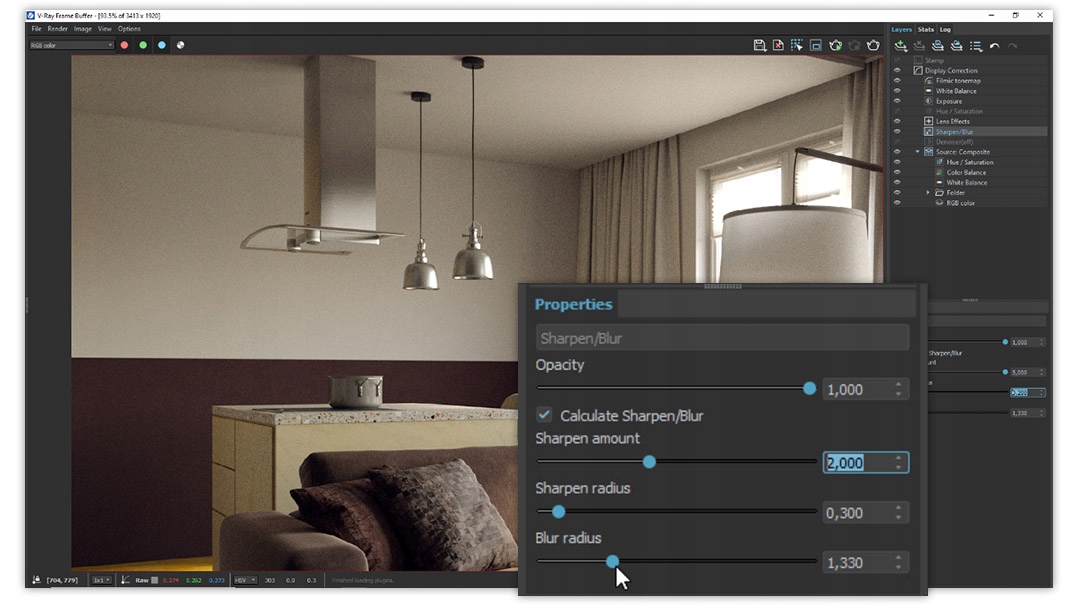Click the undo arrow in the Layers toolbar
The height and width of the screenshot is (606, 1080).
point(994,45)
